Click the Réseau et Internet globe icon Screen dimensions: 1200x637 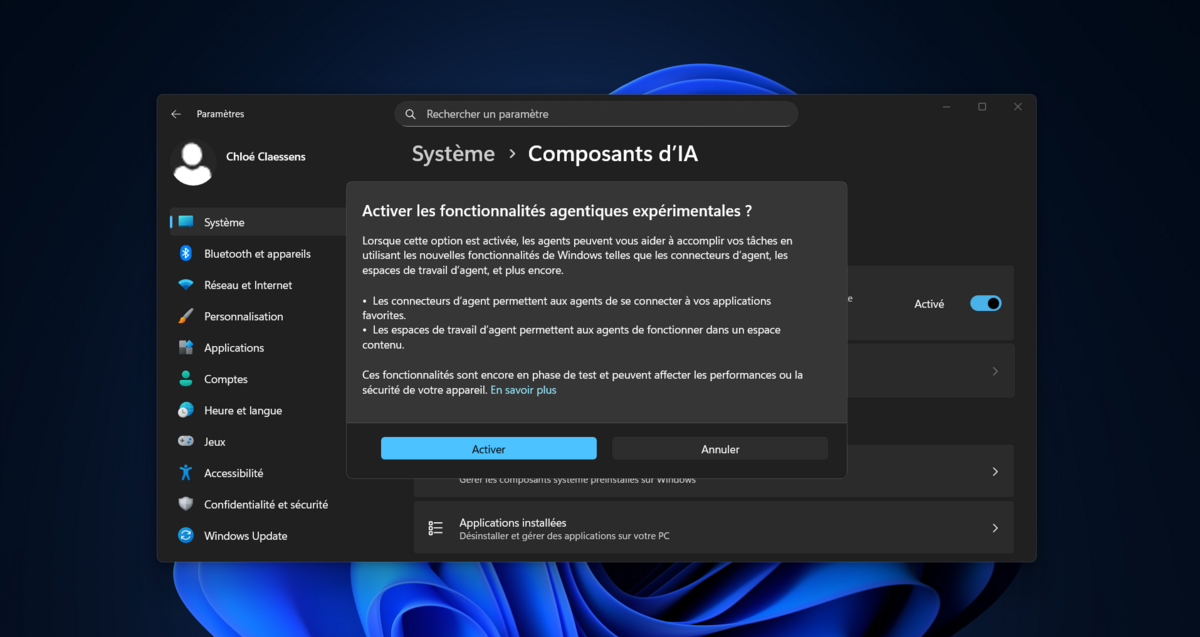tap(186, 284)
